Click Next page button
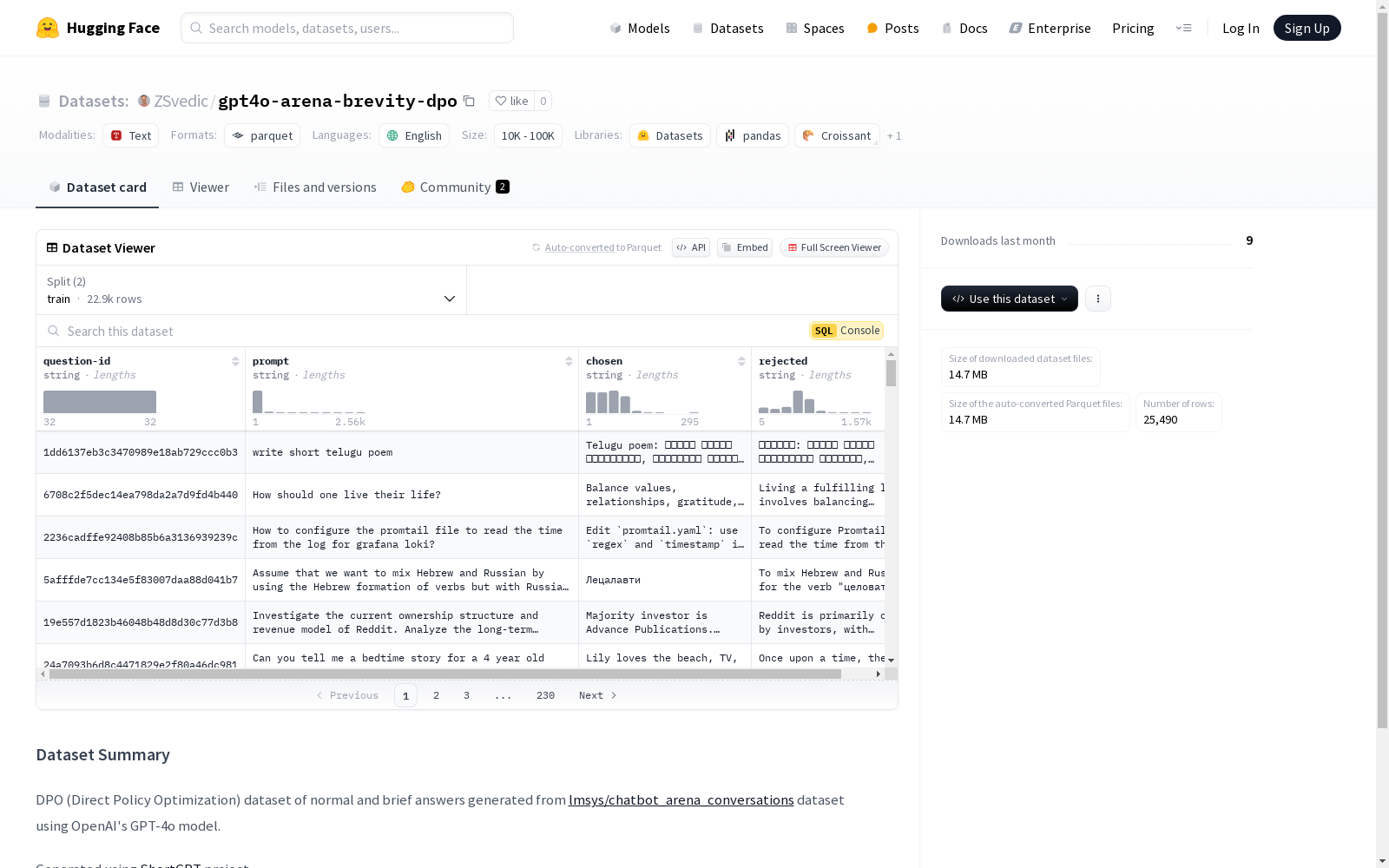The image size is (1389, 868). pyautogui.click(x=598, y=695)
